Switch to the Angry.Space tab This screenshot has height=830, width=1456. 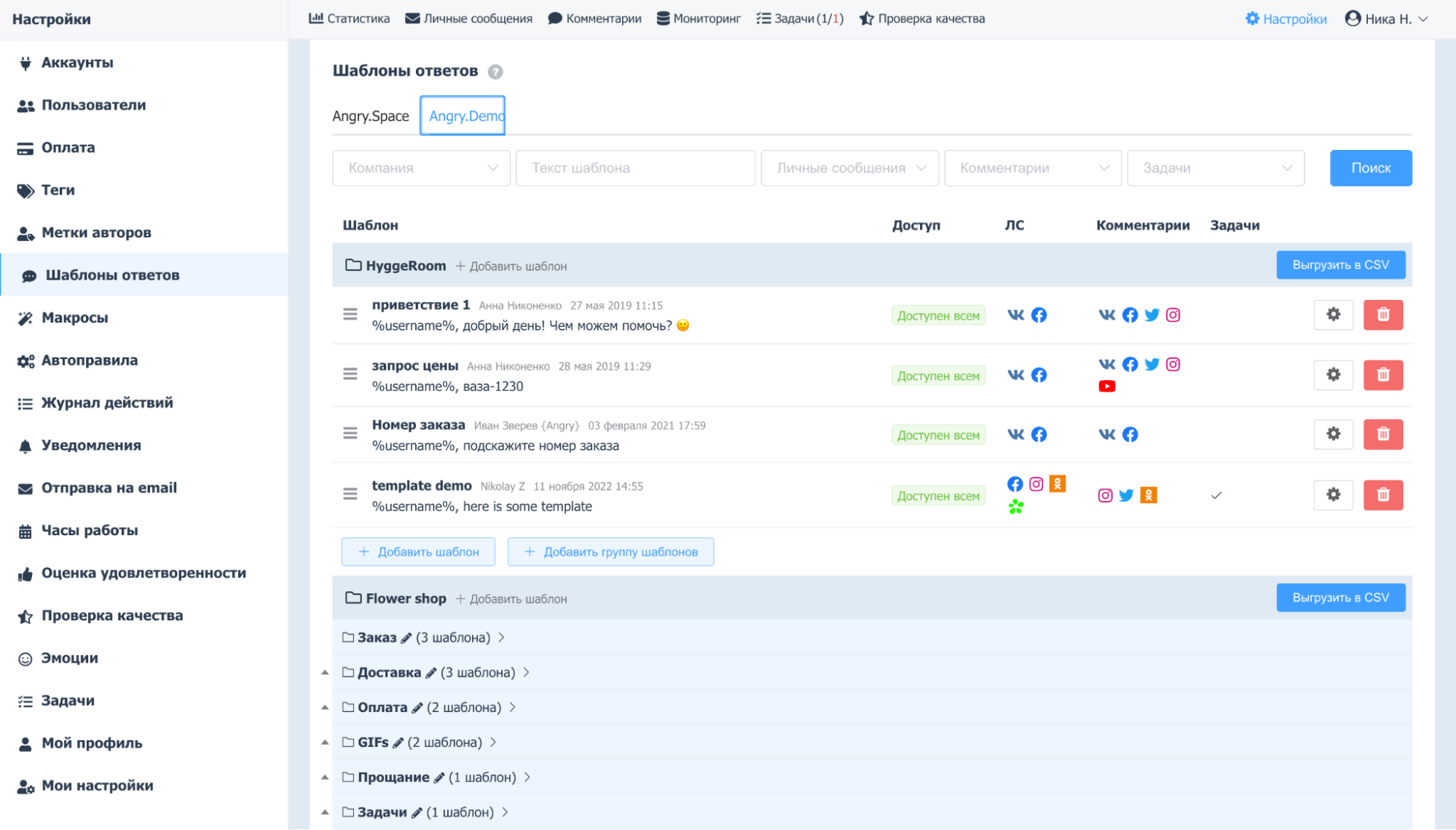click(371, 116)
